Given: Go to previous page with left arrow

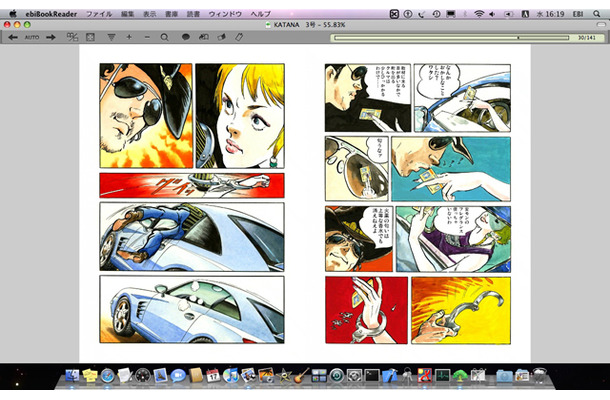Looking at the screenshot, I should point(13,37).
